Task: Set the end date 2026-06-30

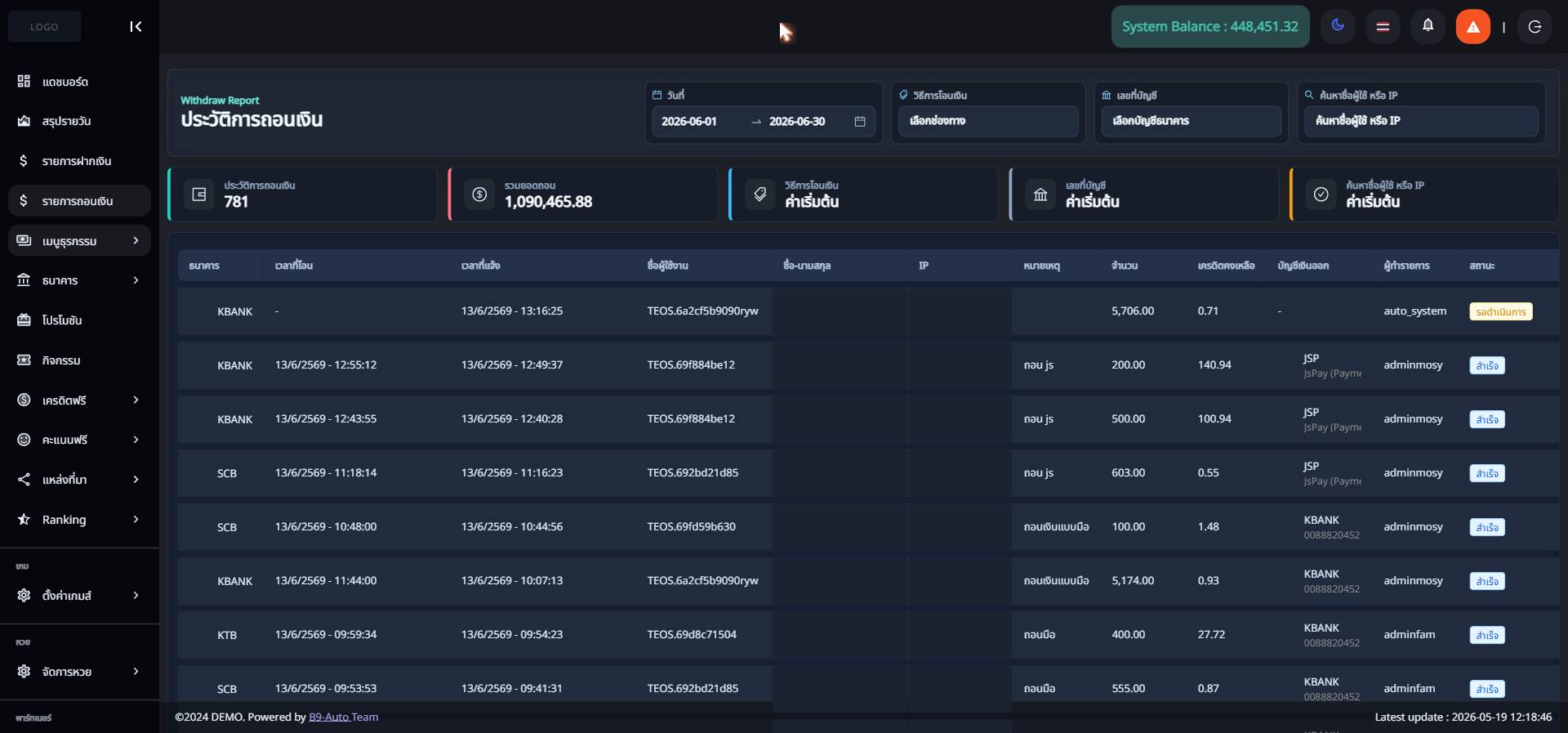Action: pos(797,121)
